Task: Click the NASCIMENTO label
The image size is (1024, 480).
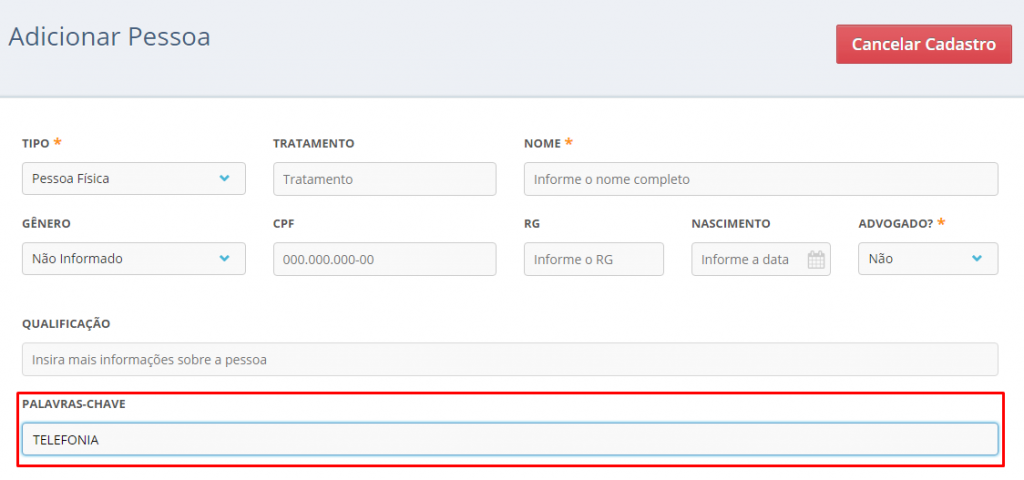Action: coord(731,224)
